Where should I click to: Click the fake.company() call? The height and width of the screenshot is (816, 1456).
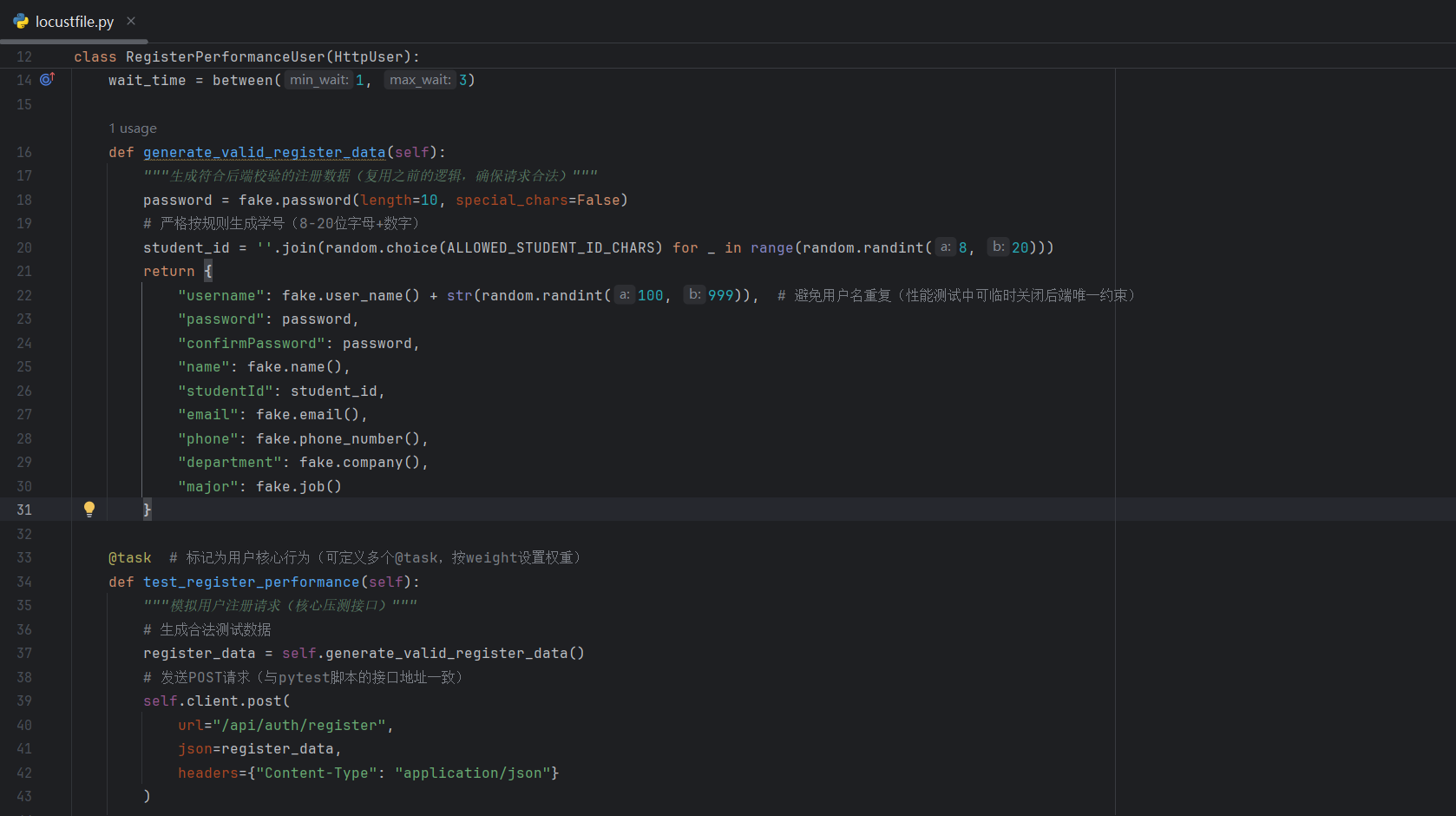pyautogui.click(x=360, y=463)
